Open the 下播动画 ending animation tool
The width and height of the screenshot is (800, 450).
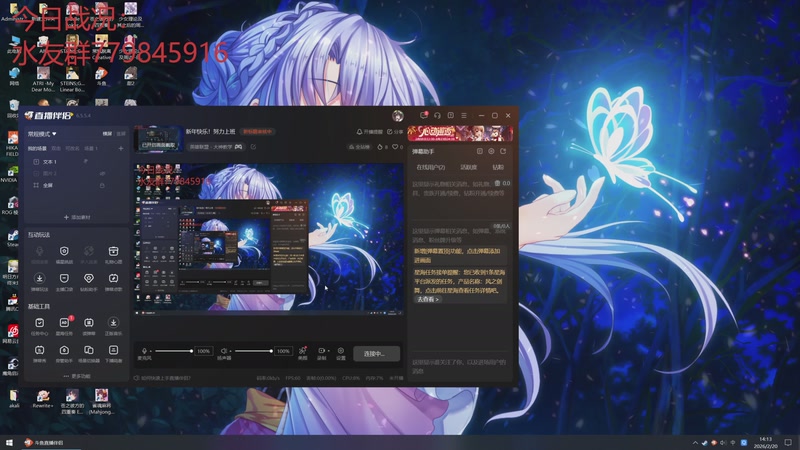[x=113, y=353]
